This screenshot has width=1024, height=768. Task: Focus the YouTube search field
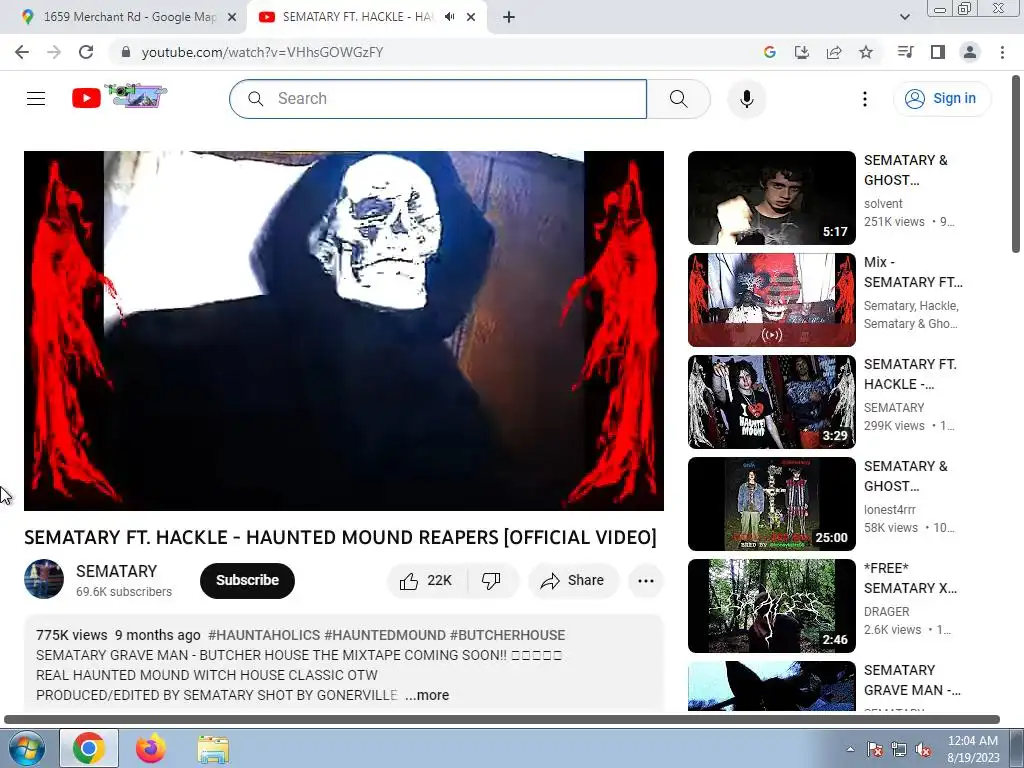pyautogui.click(x=438, y=99)
